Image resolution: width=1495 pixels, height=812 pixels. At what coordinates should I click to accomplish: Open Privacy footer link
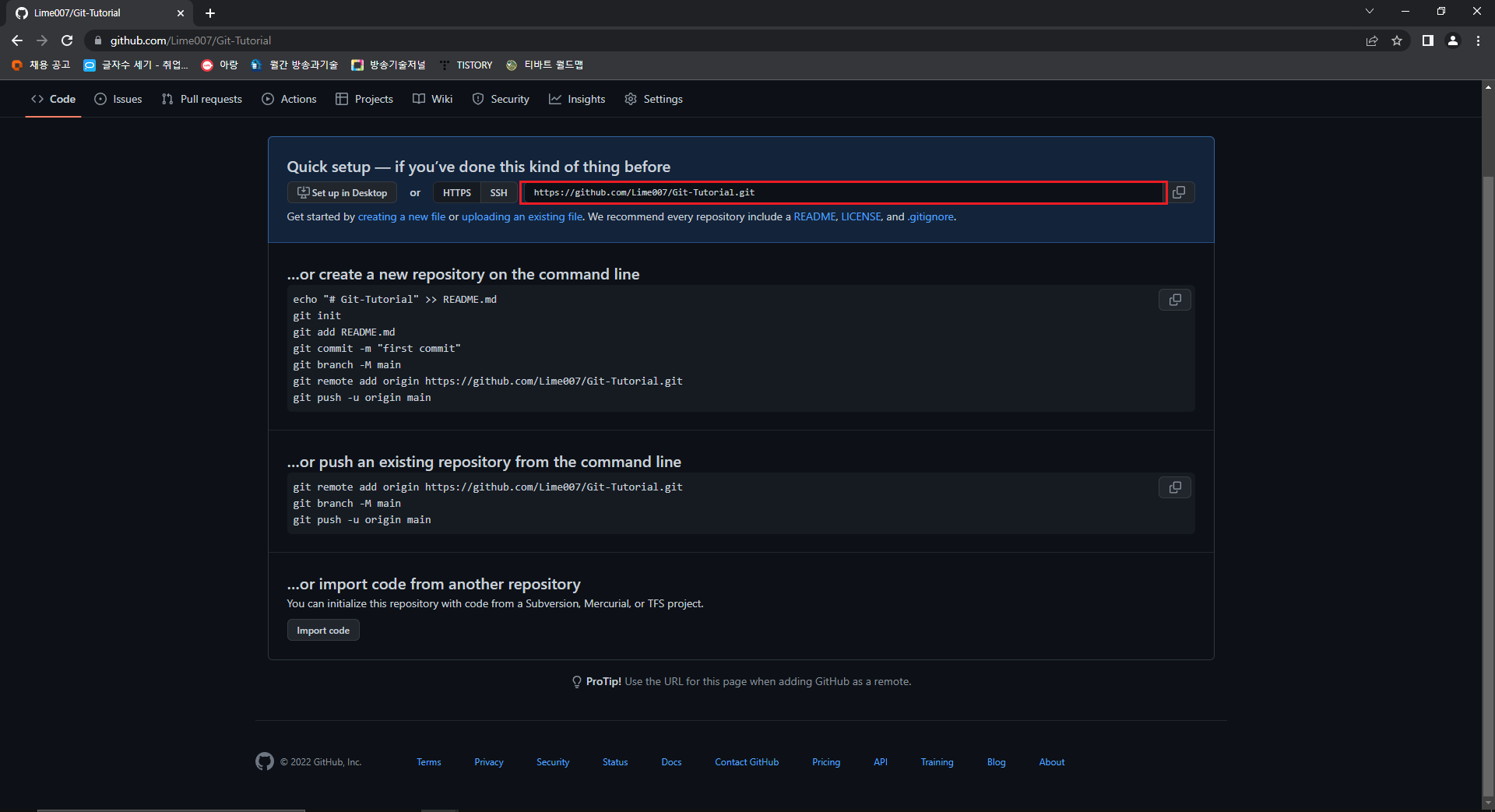pos(489,762)
